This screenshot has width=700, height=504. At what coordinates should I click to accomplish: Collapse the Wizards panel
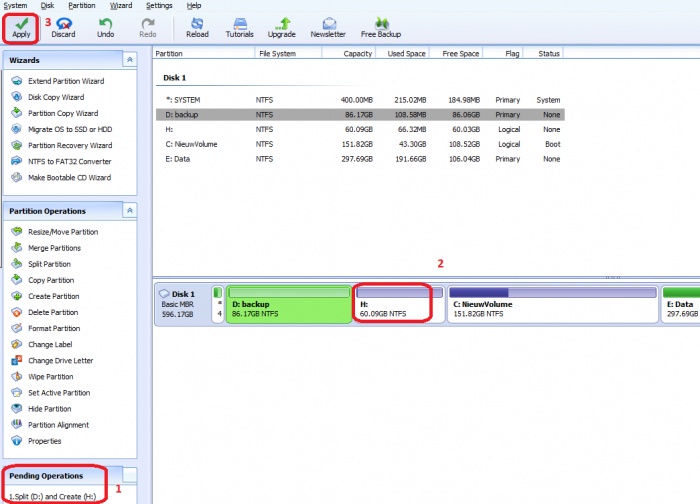[129, 60]
